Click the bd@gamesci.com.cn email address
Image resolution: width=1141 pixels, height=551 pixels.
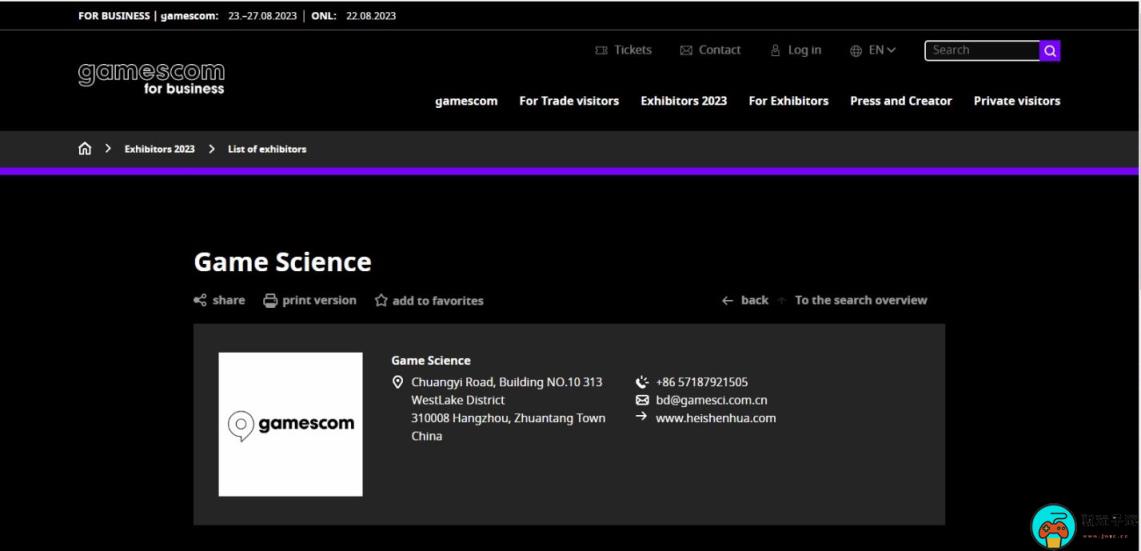click(x=711, y=400)
